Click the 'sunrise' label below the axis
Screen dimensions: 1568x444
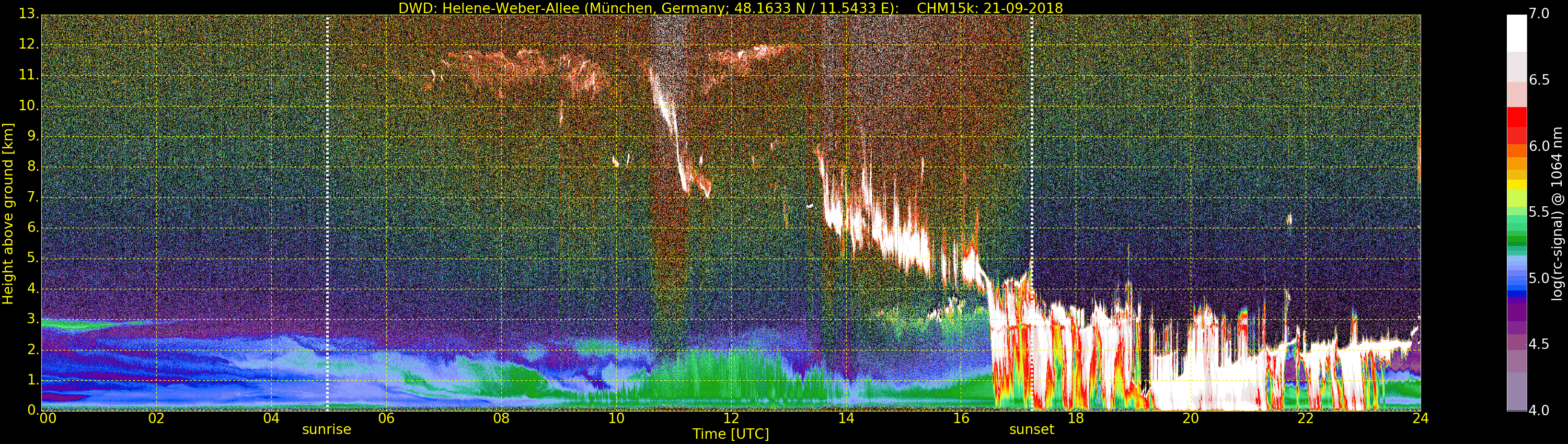point(327,429)
